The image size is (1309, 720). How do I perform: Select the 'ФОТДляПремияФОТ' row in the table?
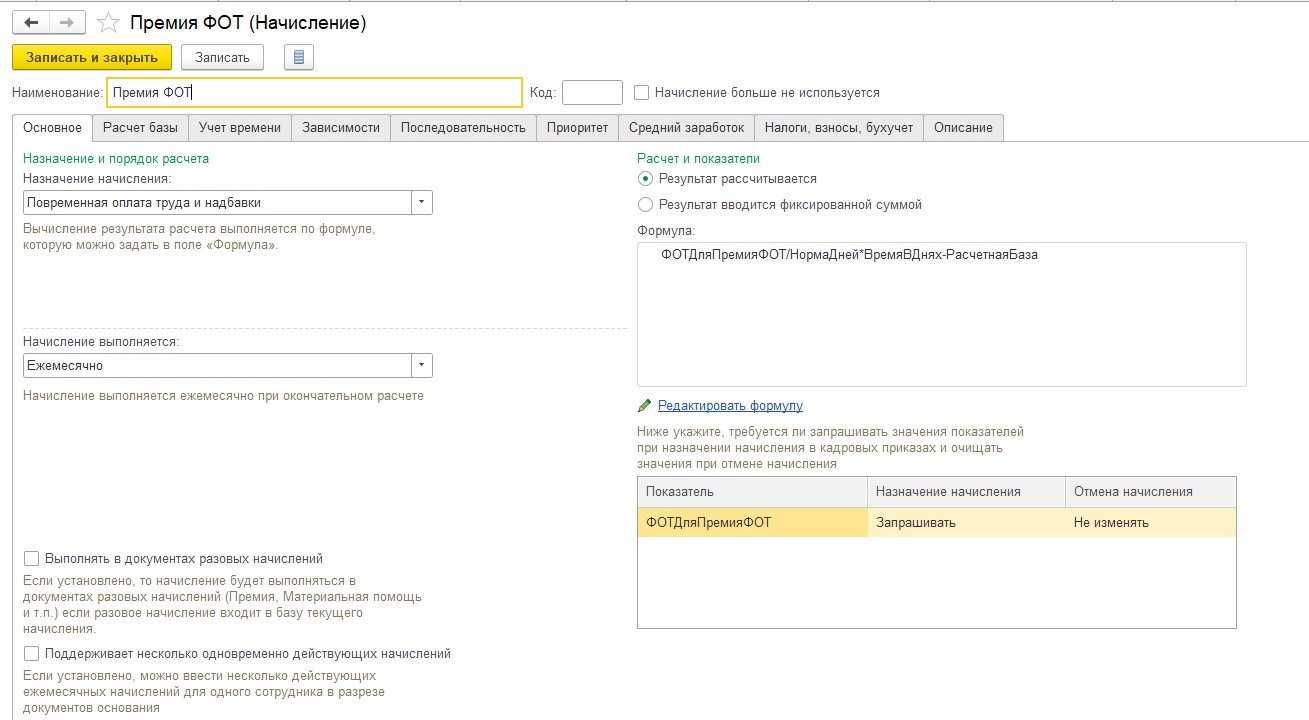click(x=752, y=523)
